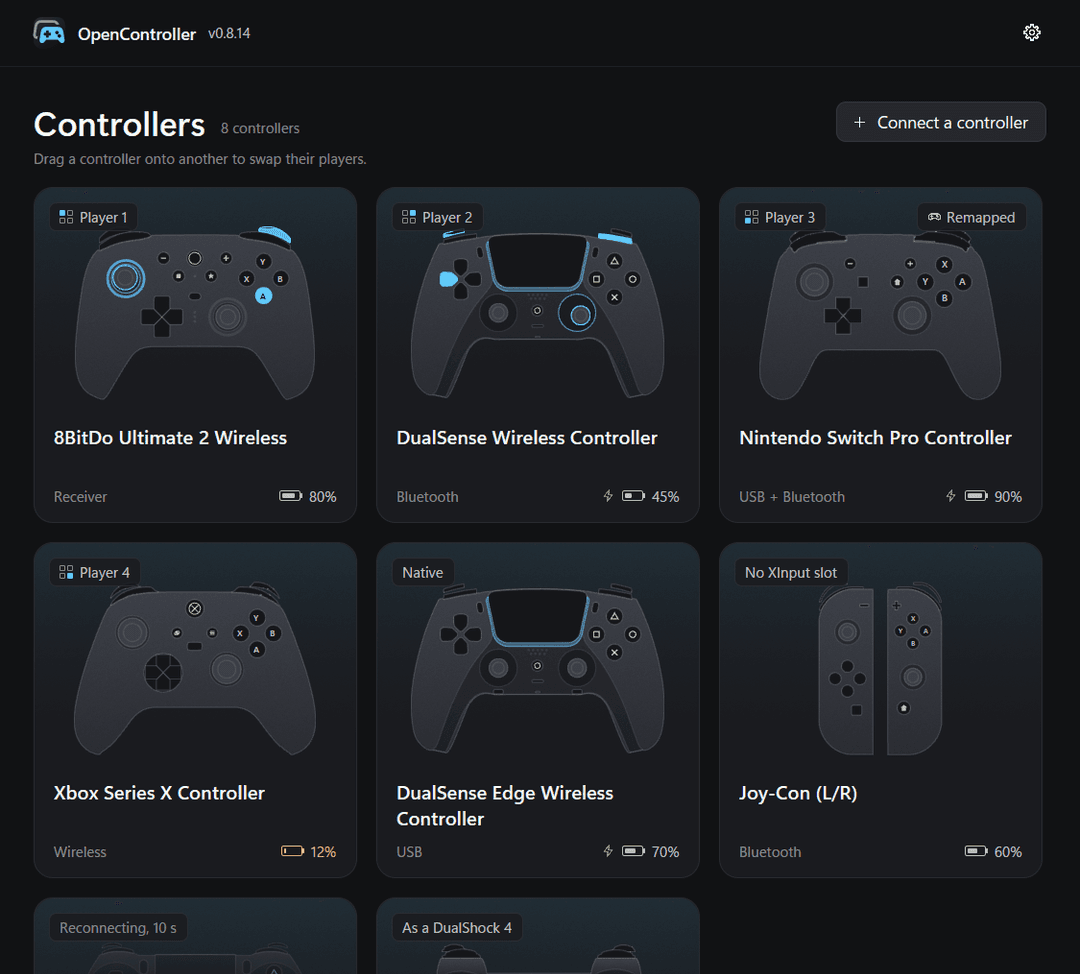1080x974 pixels.
Task: Click DualSense Wireless Controller battery icon at 45%
Action: click(633, 496)
